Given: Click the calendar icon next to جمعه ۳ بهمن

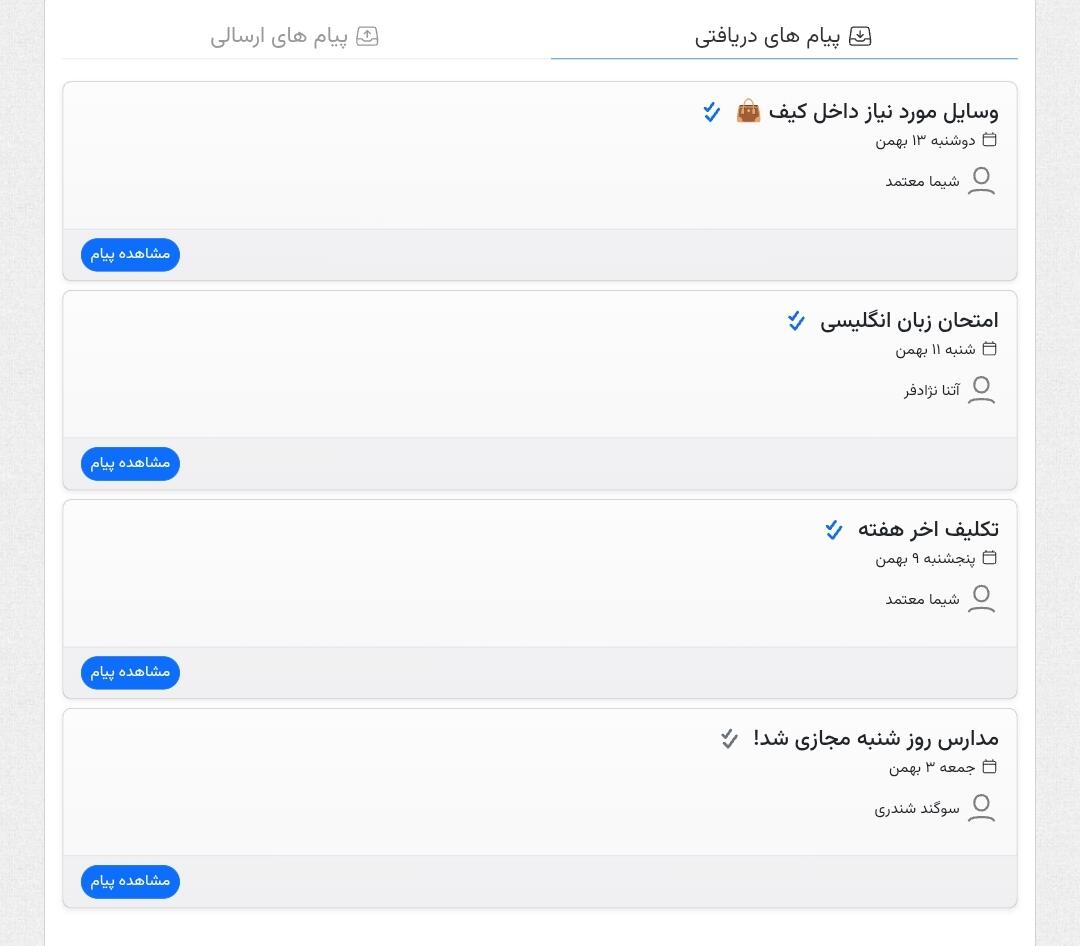Looking at the screenshot, I should click(989, 766).
